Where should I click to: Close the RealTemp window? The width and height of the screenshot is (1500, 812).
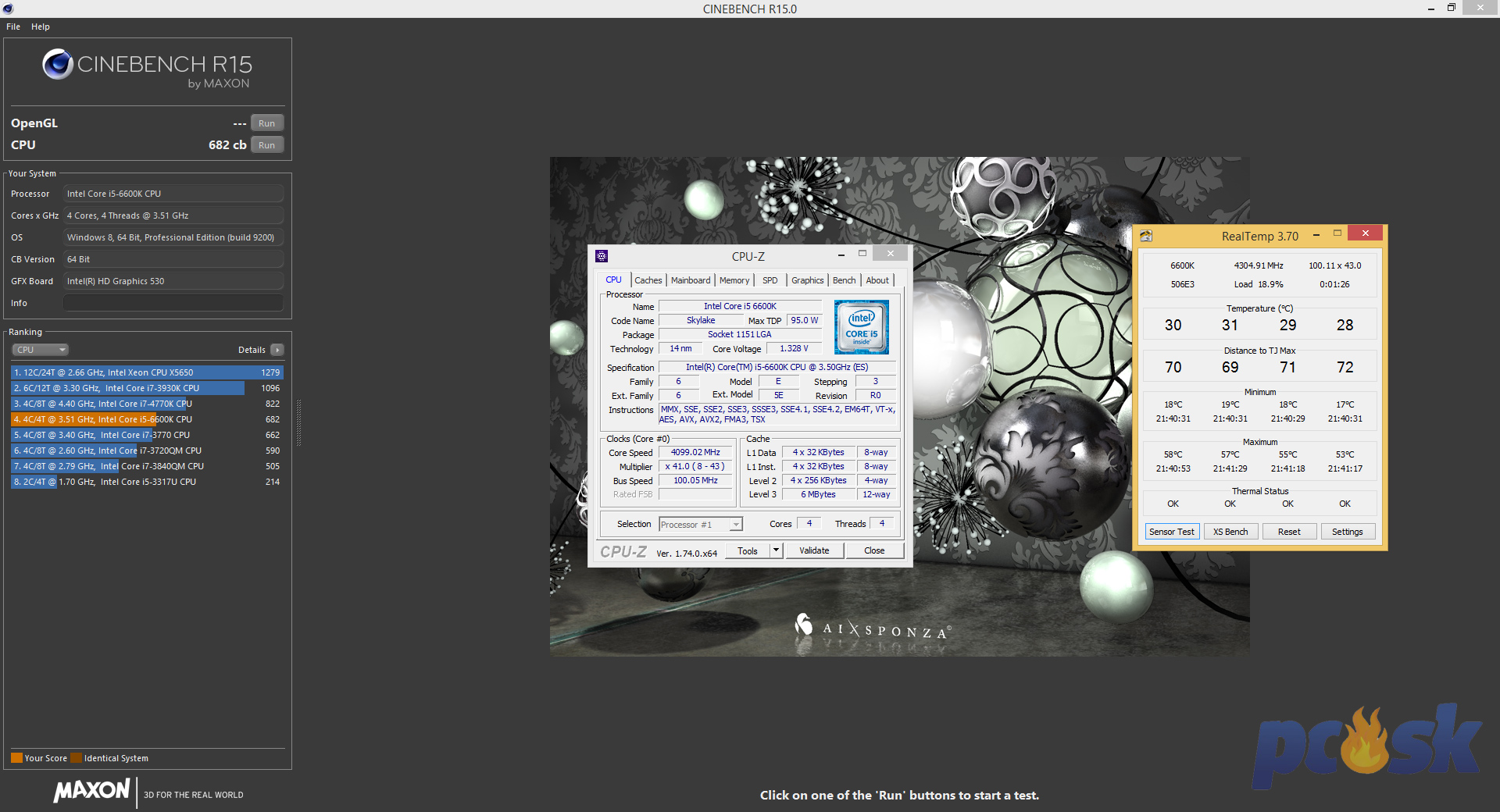coord(1366,233)
